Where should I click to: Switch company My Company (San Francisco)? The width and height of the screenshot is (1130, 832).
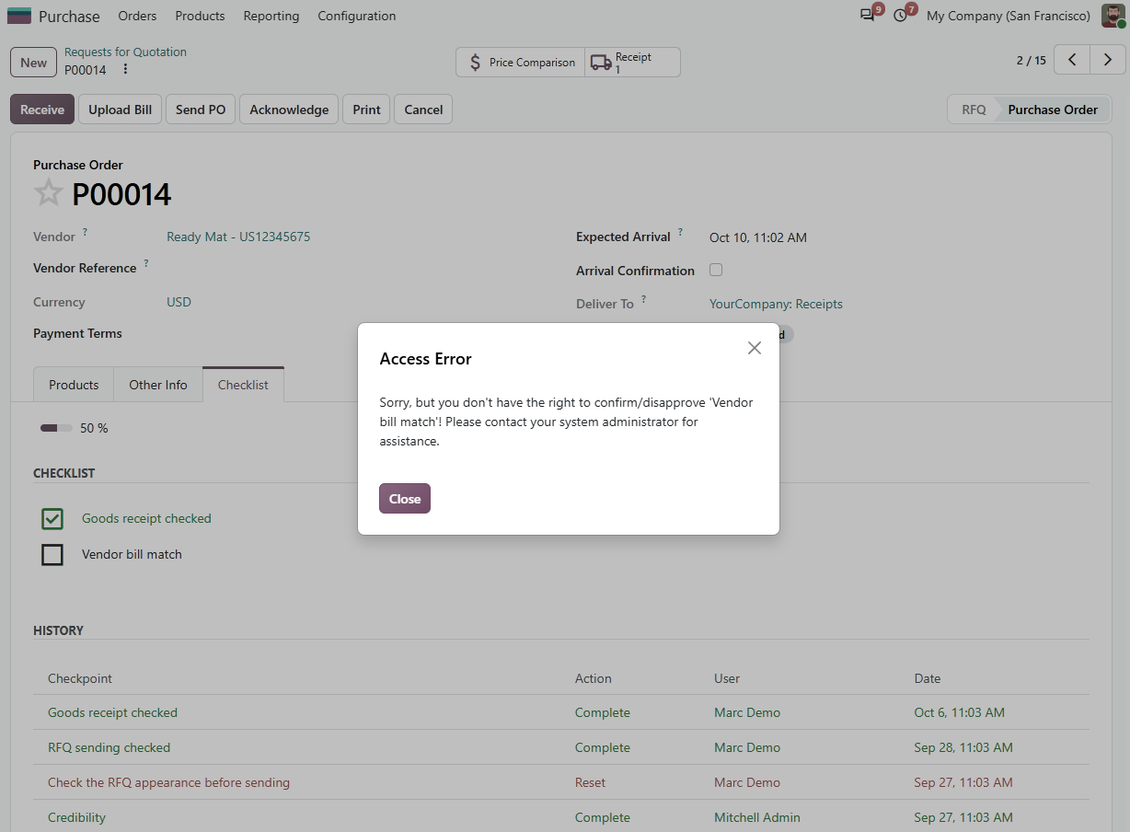[1008, 16]
